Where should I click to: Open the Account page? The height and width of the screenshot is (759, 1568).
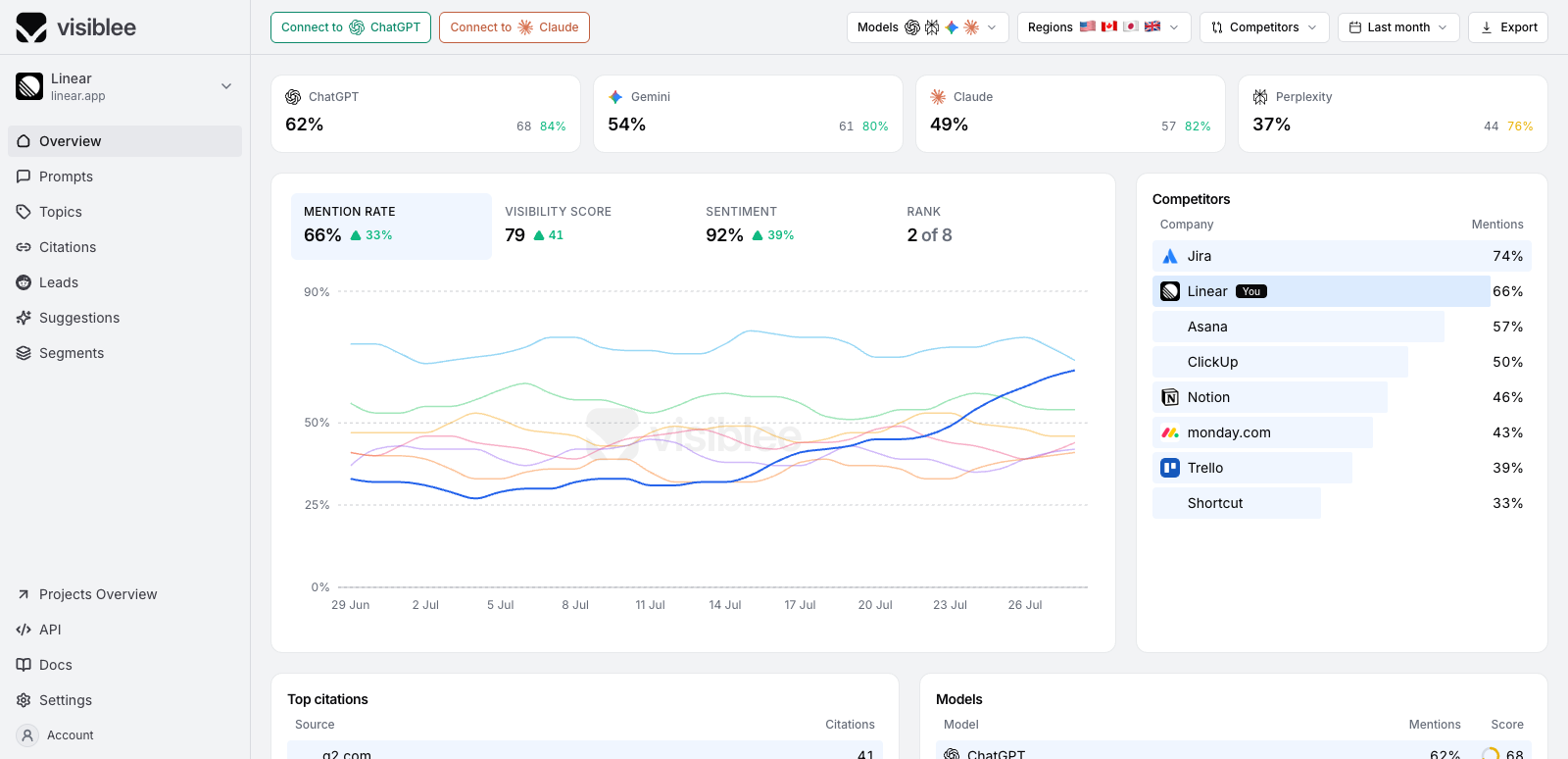pyautogui.click(x=124, y=735)
